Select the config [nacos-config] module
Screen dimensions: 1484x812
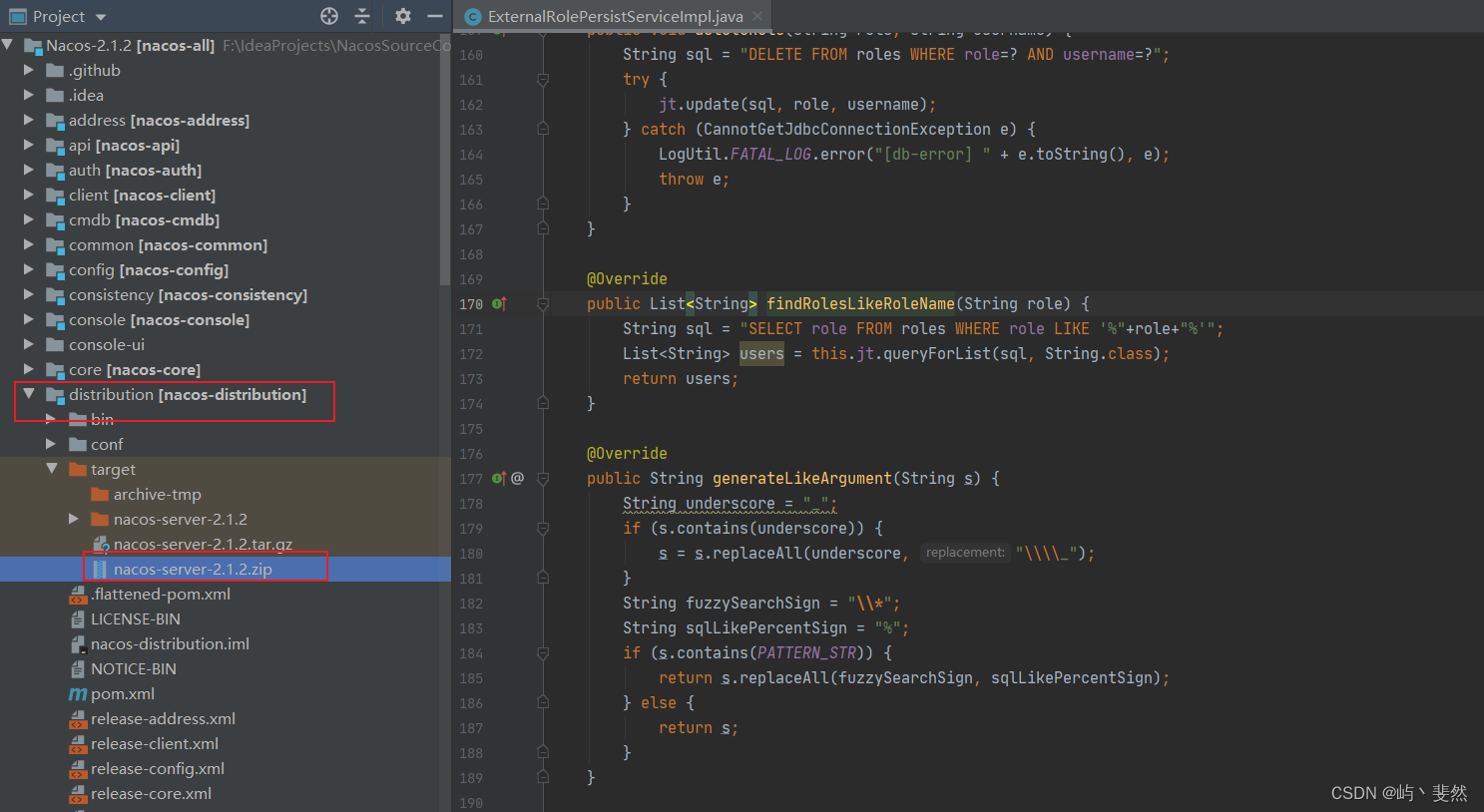point(149,269)
